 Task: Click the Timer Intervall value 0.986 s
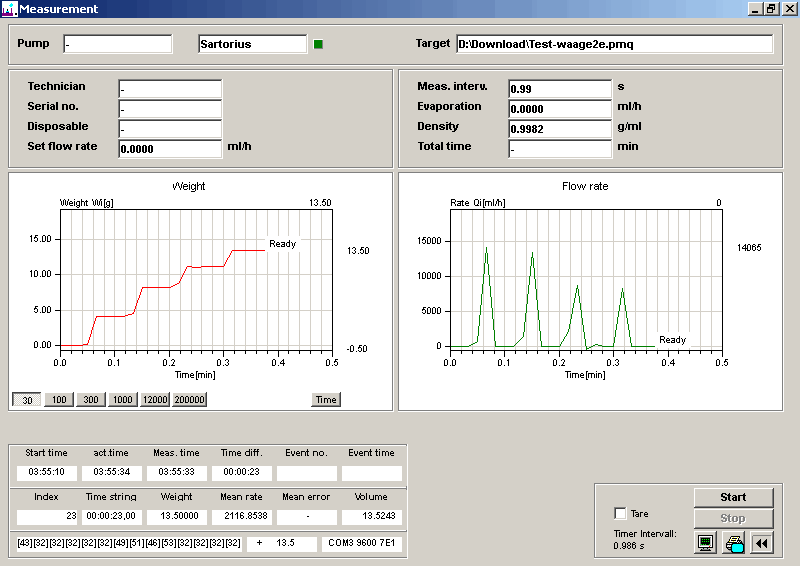click(629, 546)
